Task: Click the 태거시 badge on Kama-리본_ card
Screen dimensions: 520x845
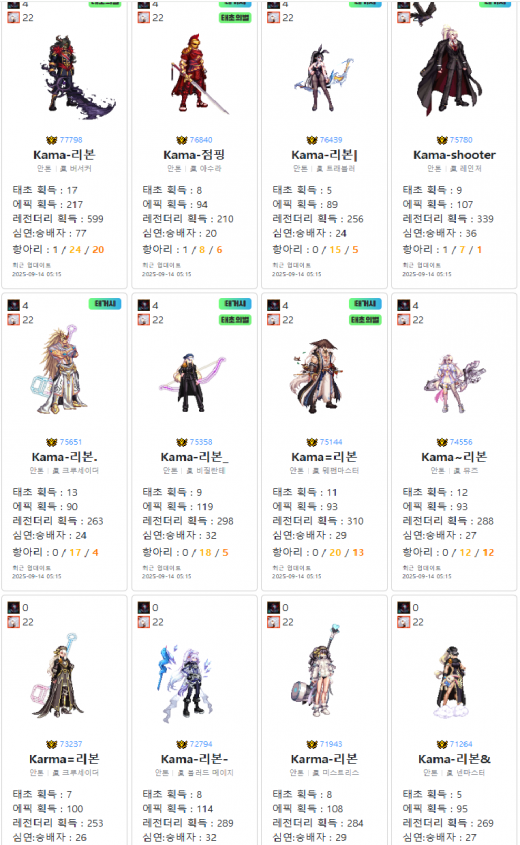Action: 235,304
